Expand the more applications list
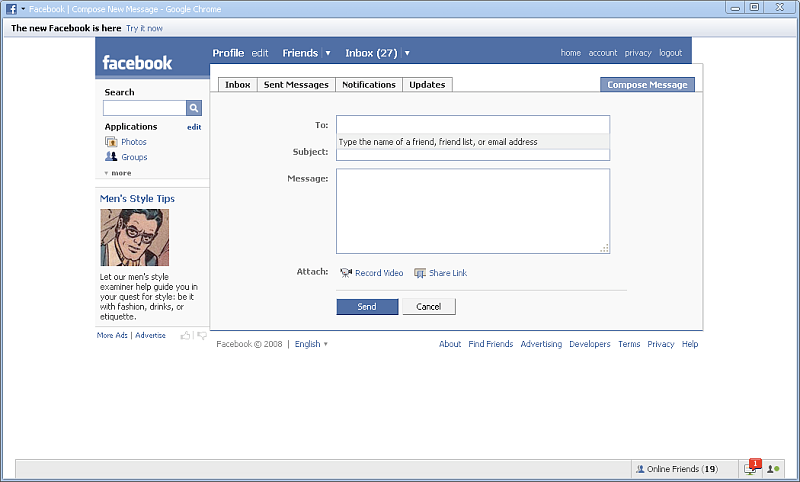 click(118, 173)
